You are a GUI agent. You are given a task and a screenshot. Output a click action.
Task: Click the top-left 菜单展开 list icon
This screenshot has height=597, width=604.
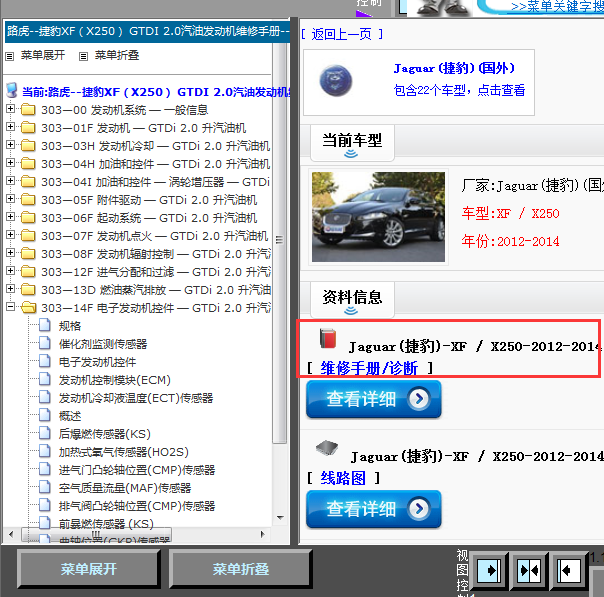pyautogui.click(x=10, y=57)
